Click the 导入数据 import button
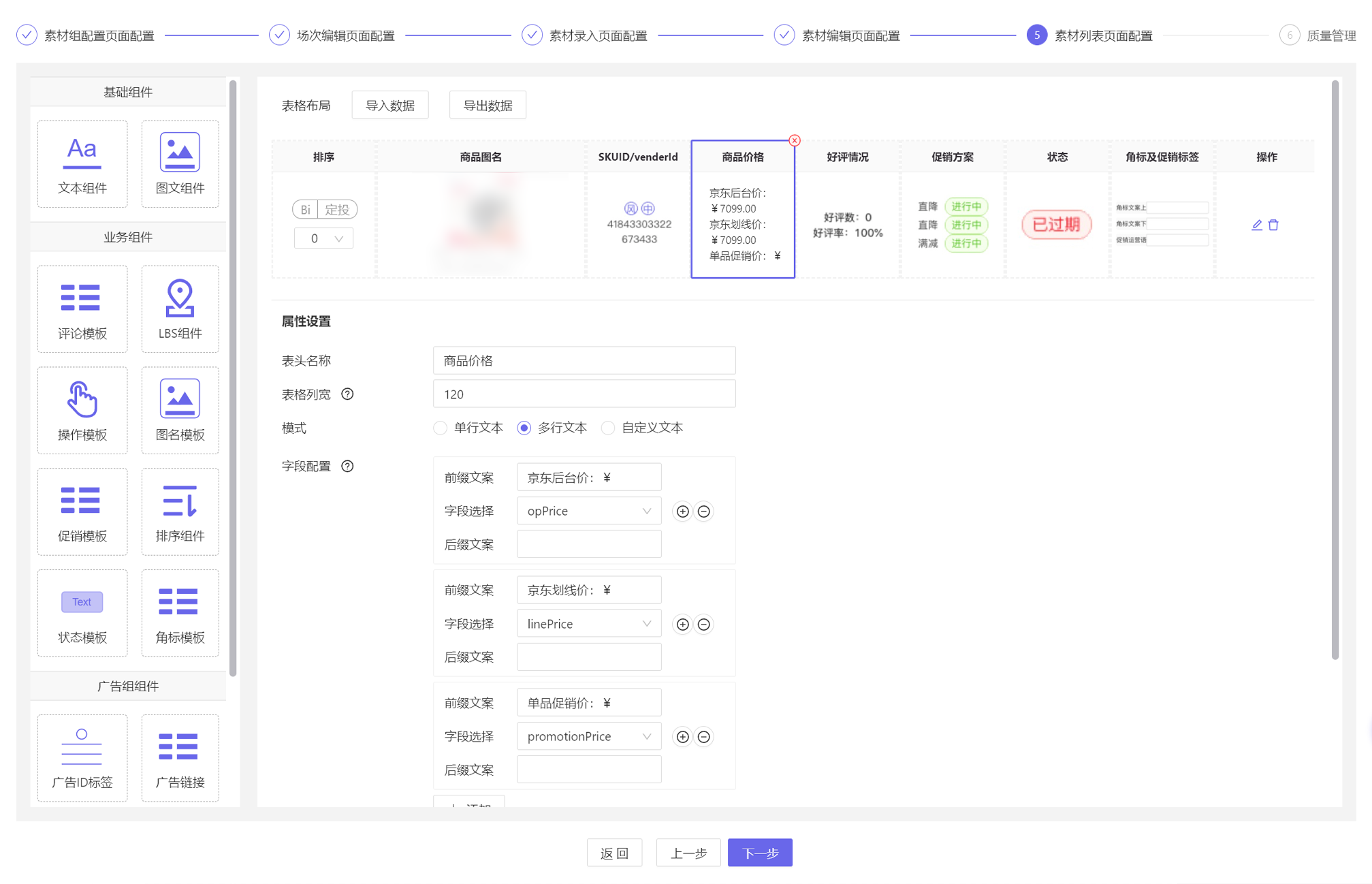Image resolution: width=1372 pixels, height=884 pixels. pyautogui.click(x=389, y=104)
